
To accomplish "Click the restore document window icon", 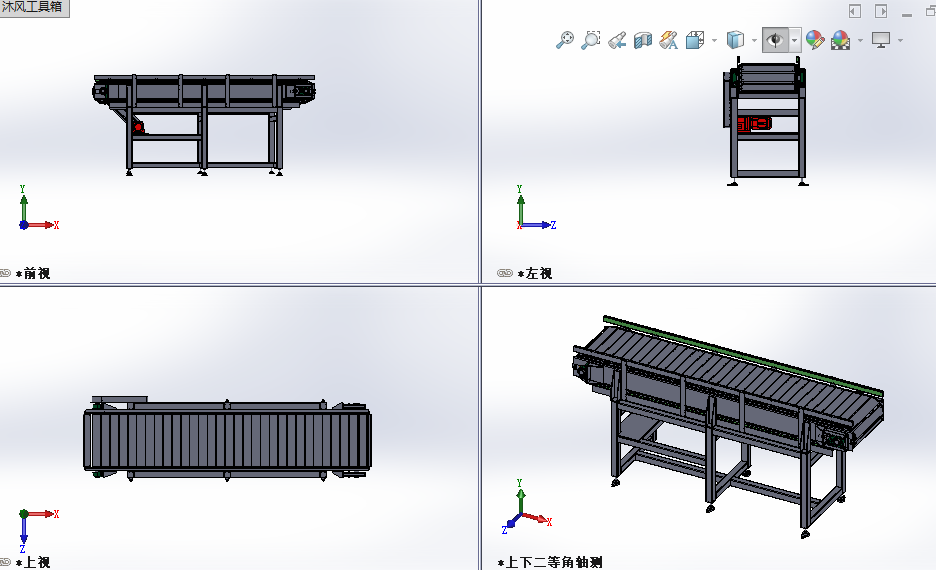I will 931,11.
